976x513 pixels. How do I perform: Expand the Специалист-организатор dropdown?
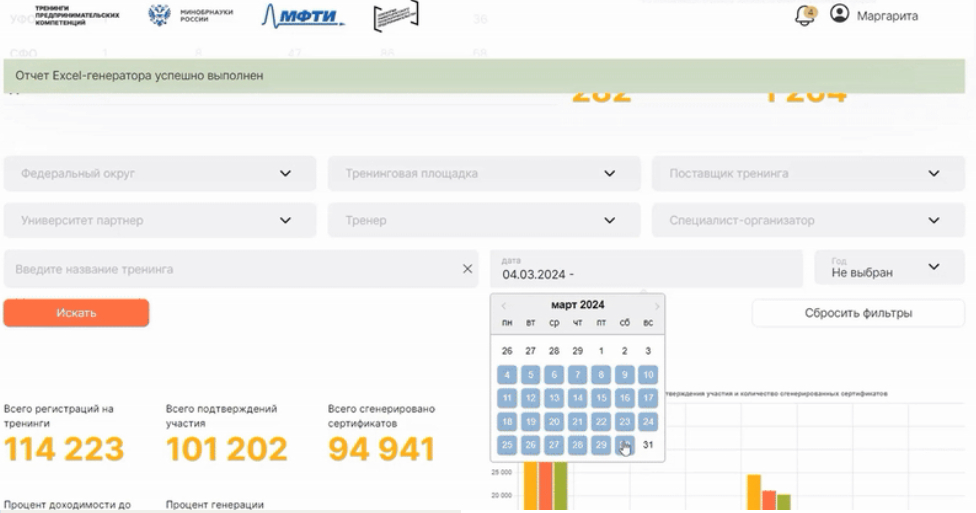coord(808,220)
